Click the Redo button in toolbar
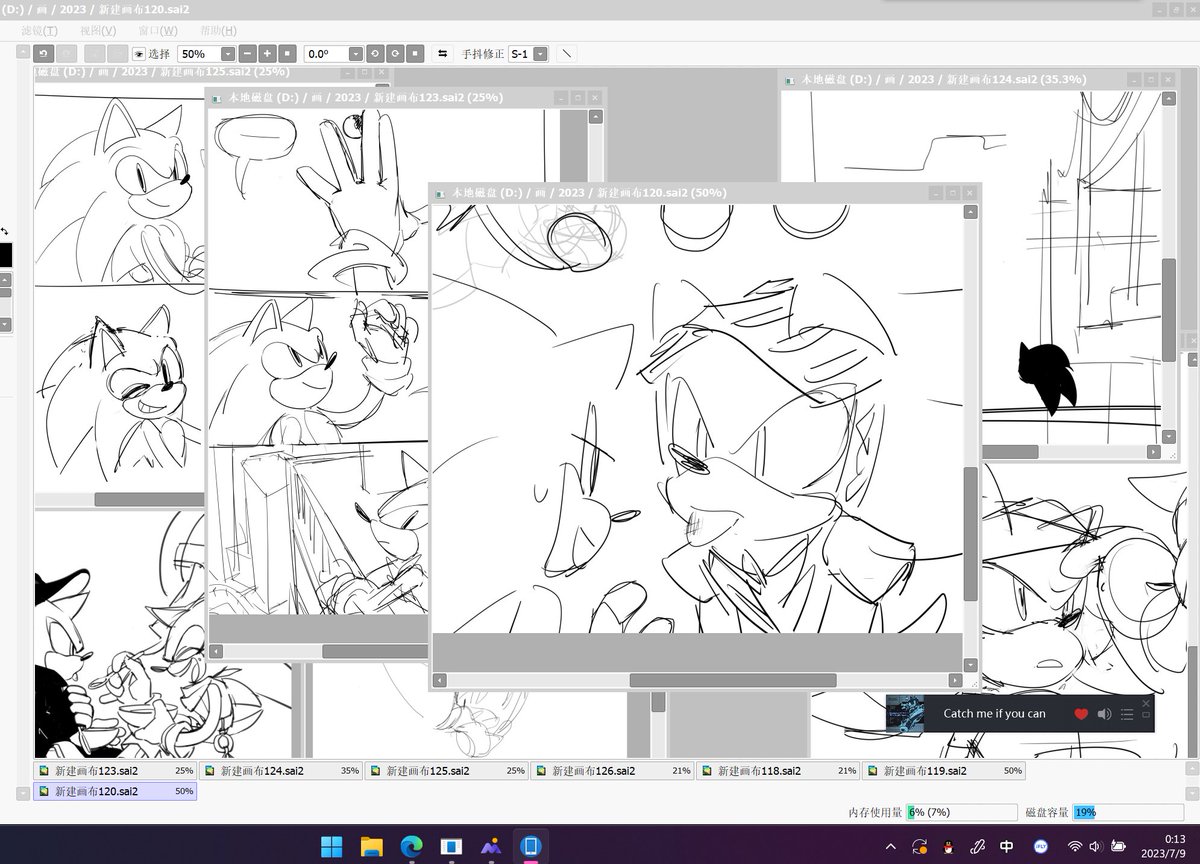 tap(65, 54)
